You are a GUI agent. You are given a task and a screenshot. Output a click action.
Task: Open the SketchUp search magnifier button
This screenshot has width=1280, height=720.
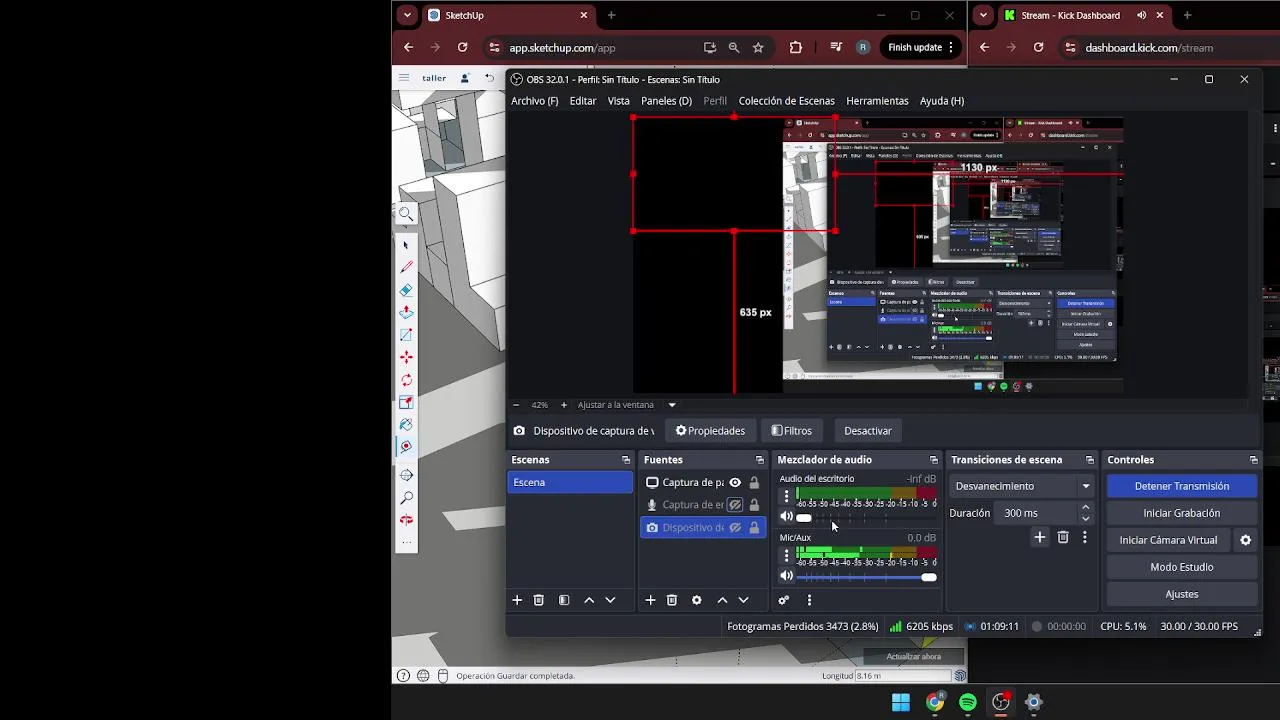pyautogui.click(x=406, y=213)
